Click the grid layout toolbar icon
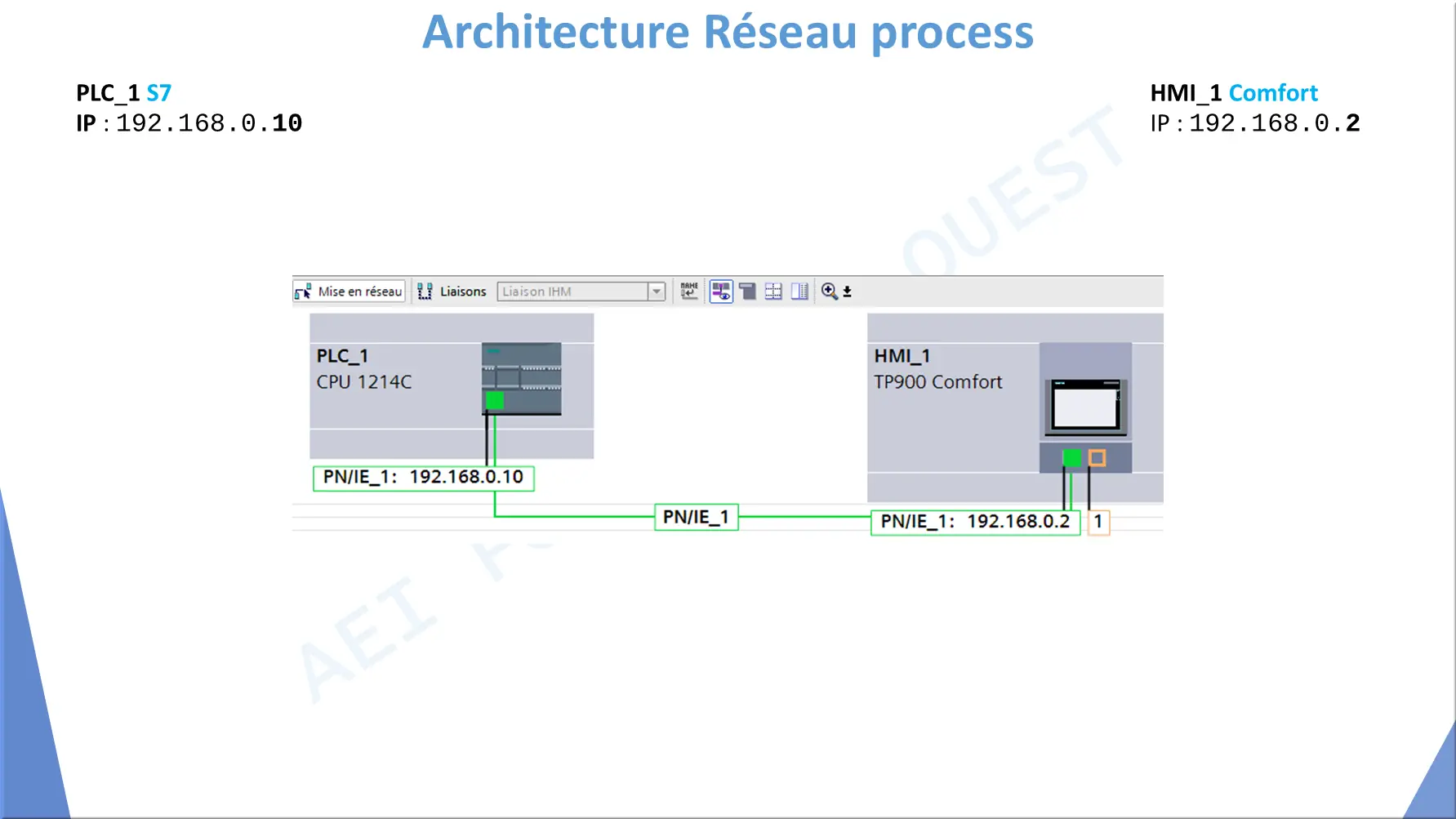 (773, 292)
